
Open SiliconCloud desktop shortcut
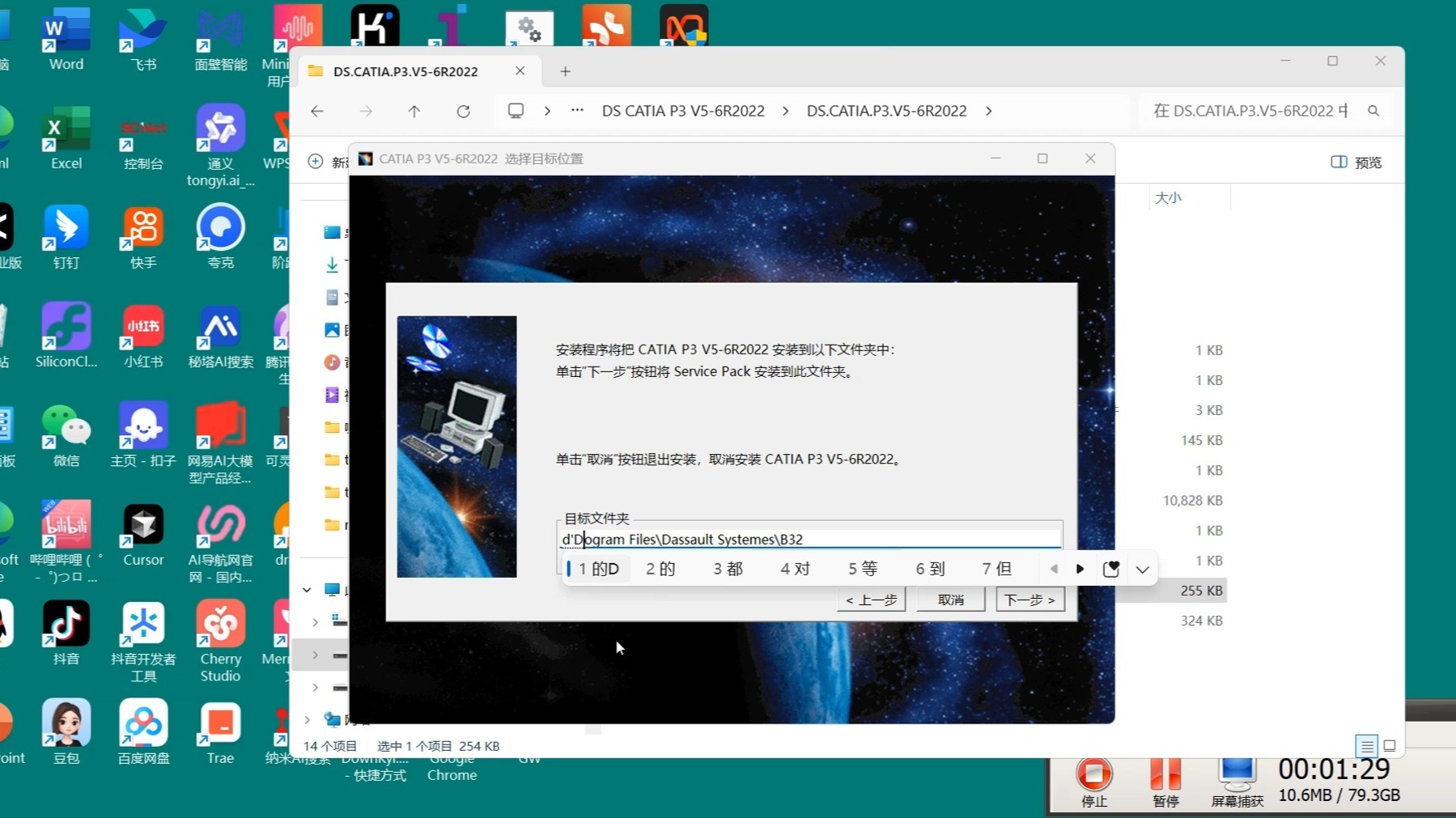click(x=66, y=336)
